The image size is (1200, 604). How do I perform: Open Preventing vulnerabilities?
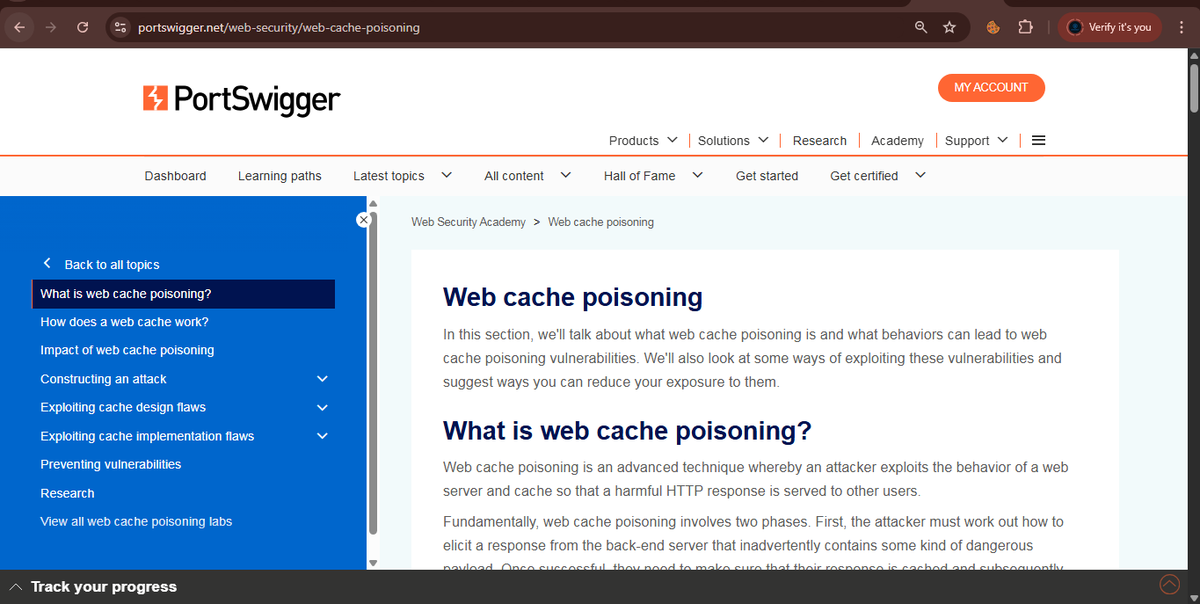click(111, 464)
